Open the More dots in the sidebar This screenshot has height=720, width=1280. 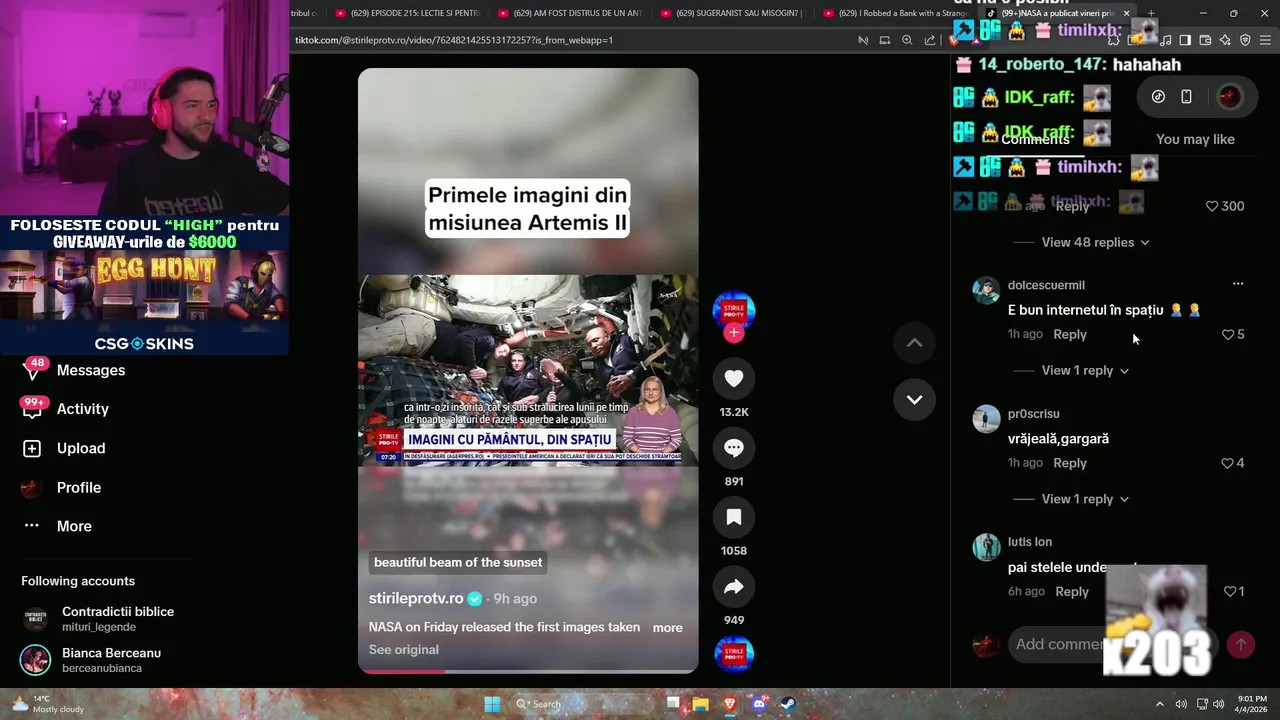point(32,526)
